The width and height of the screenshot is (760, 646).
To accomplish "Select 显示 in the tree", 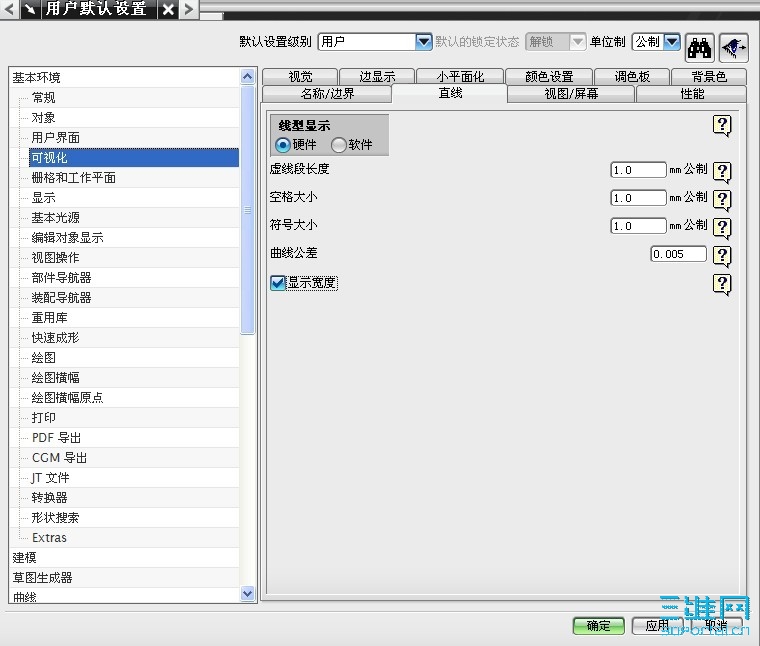I will point(43,198).
